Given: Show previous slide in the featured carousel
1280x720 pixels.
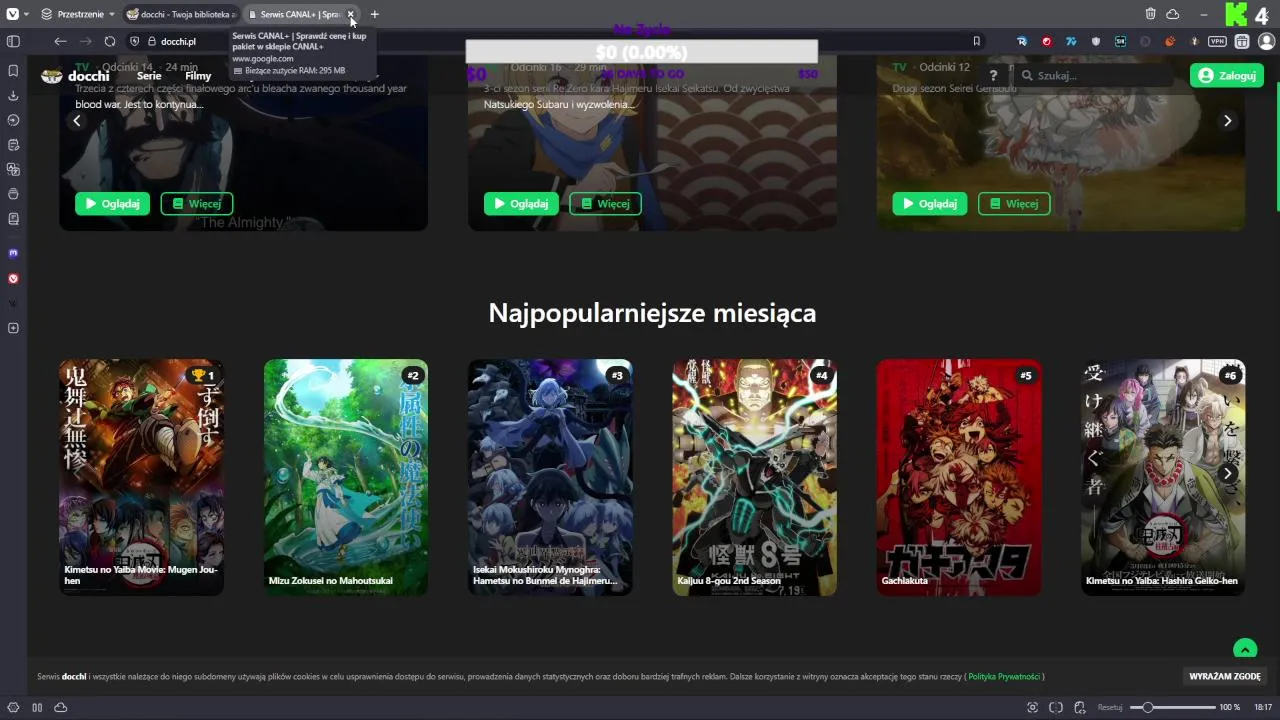Looking at the screenshot, I should pos(76,120).
